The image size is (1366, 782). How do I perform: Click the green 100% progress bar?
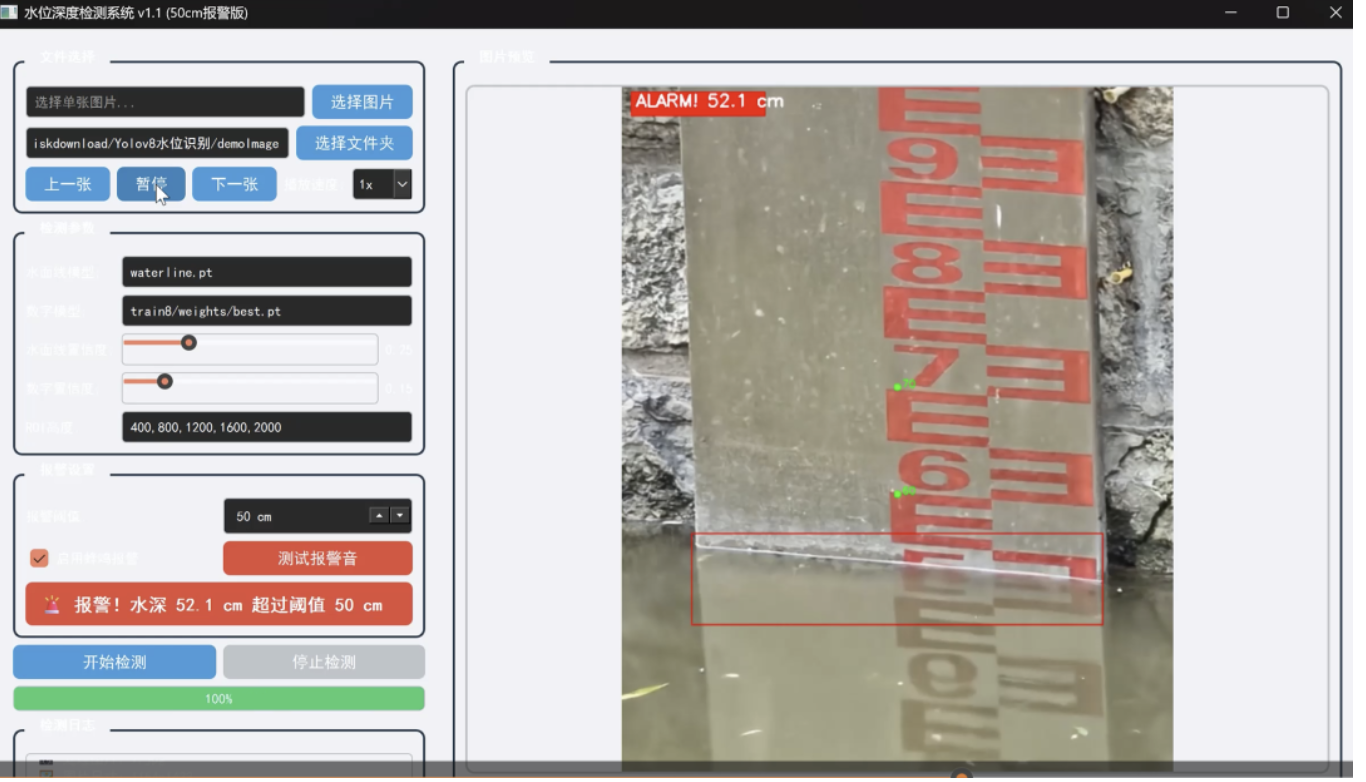point(219,699)
